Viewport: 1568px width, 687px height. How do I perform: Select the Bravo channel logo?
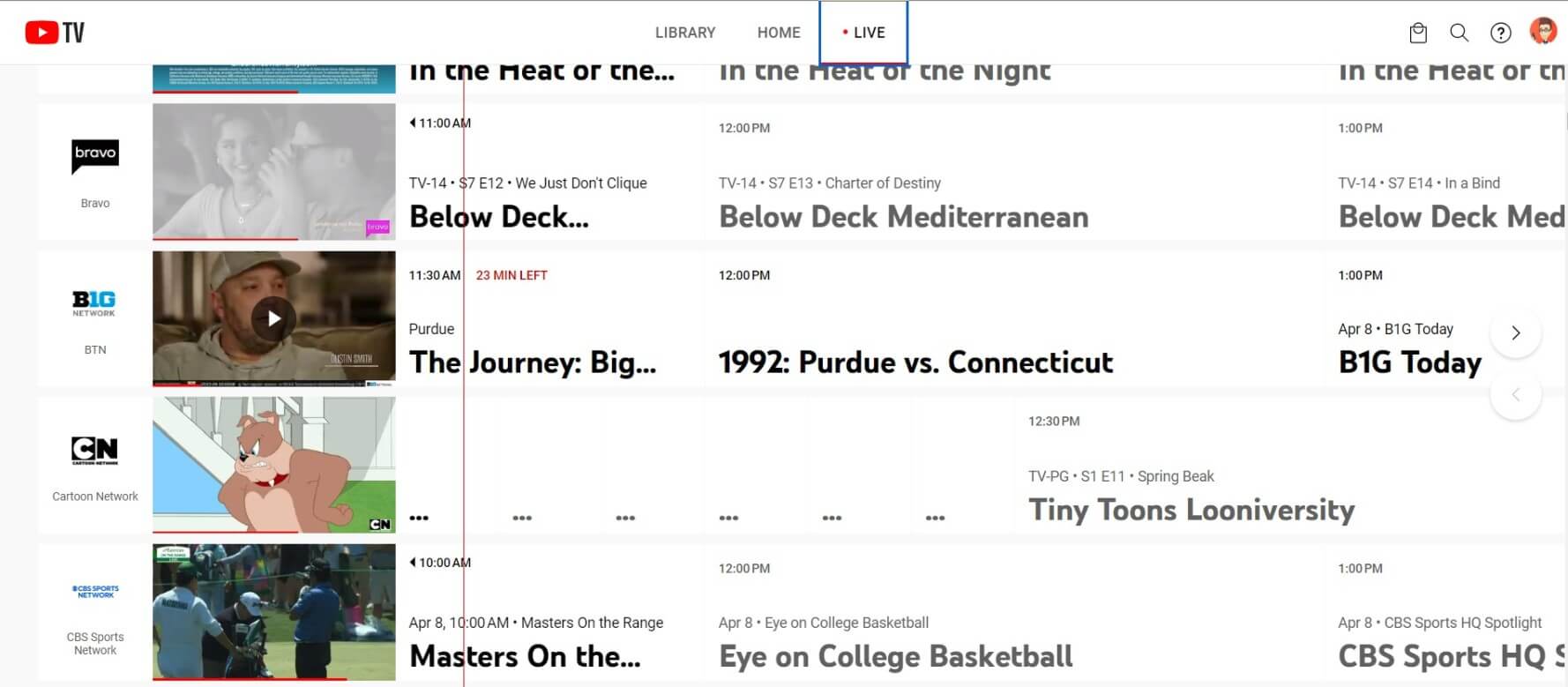(95, 157)
